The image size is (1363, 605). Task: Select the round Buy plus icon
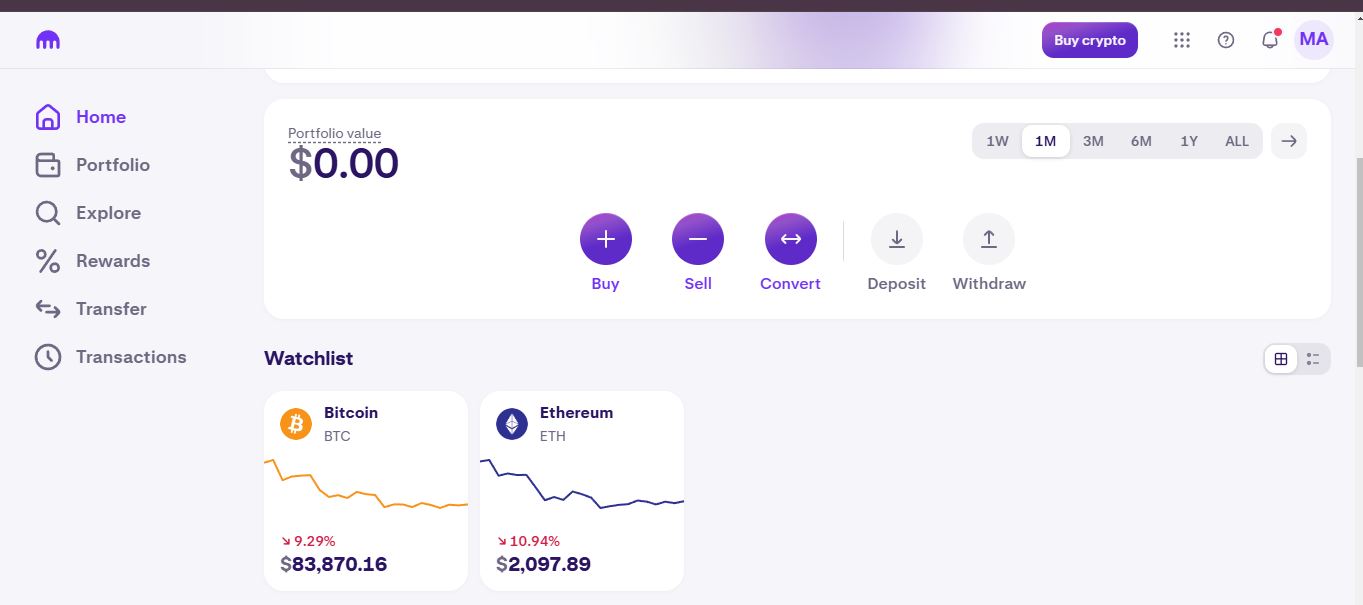[x=606, y=239]
